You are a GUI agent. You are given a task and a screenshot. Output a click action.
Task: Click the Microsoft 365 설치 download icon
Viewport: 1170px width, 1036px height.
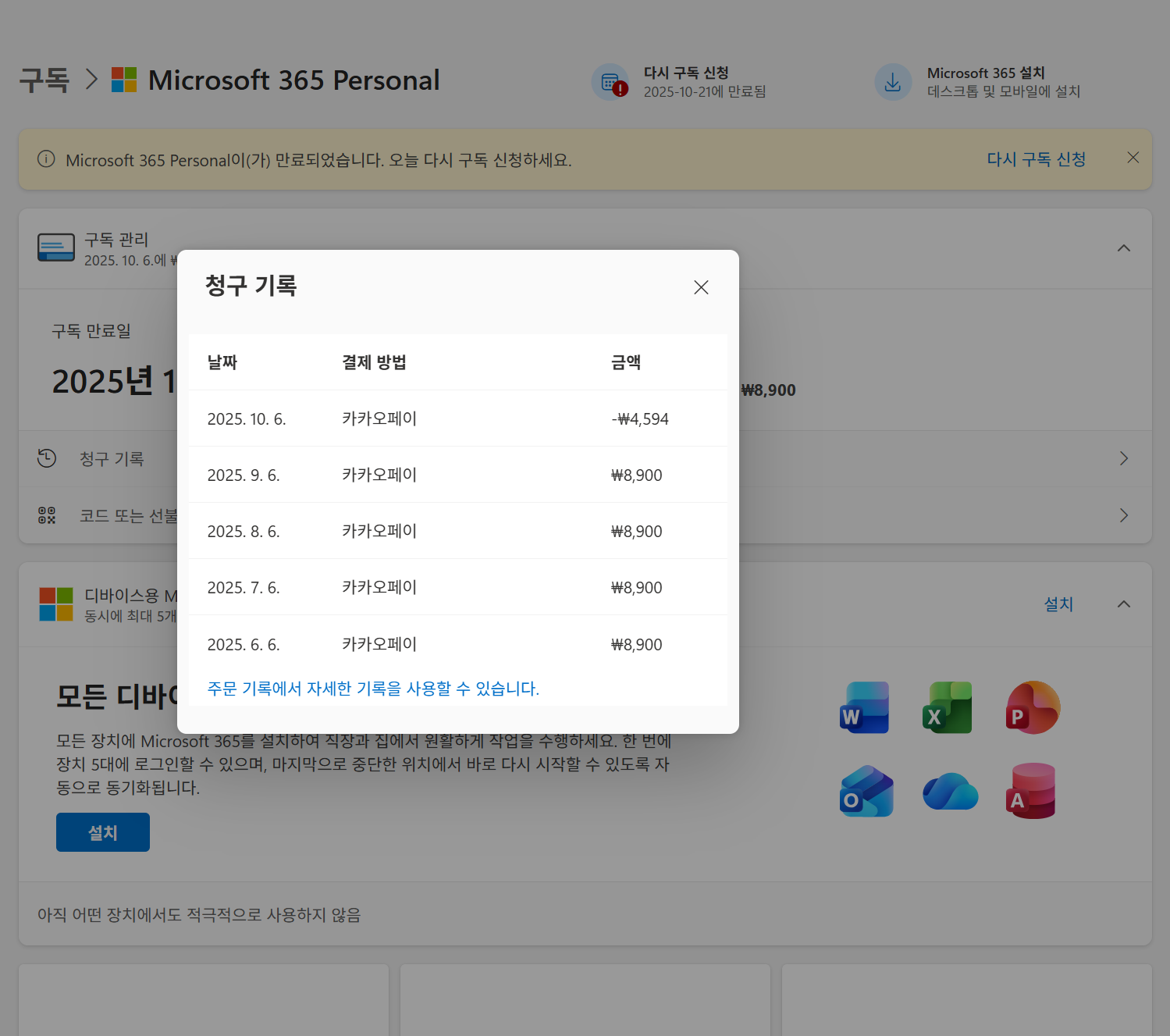pyautogui.click(x=893, y=82)
